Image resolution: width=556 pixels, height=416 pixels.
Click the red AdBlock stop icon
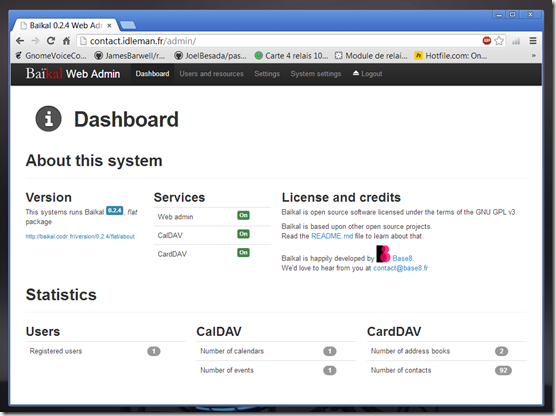[486, 41]
